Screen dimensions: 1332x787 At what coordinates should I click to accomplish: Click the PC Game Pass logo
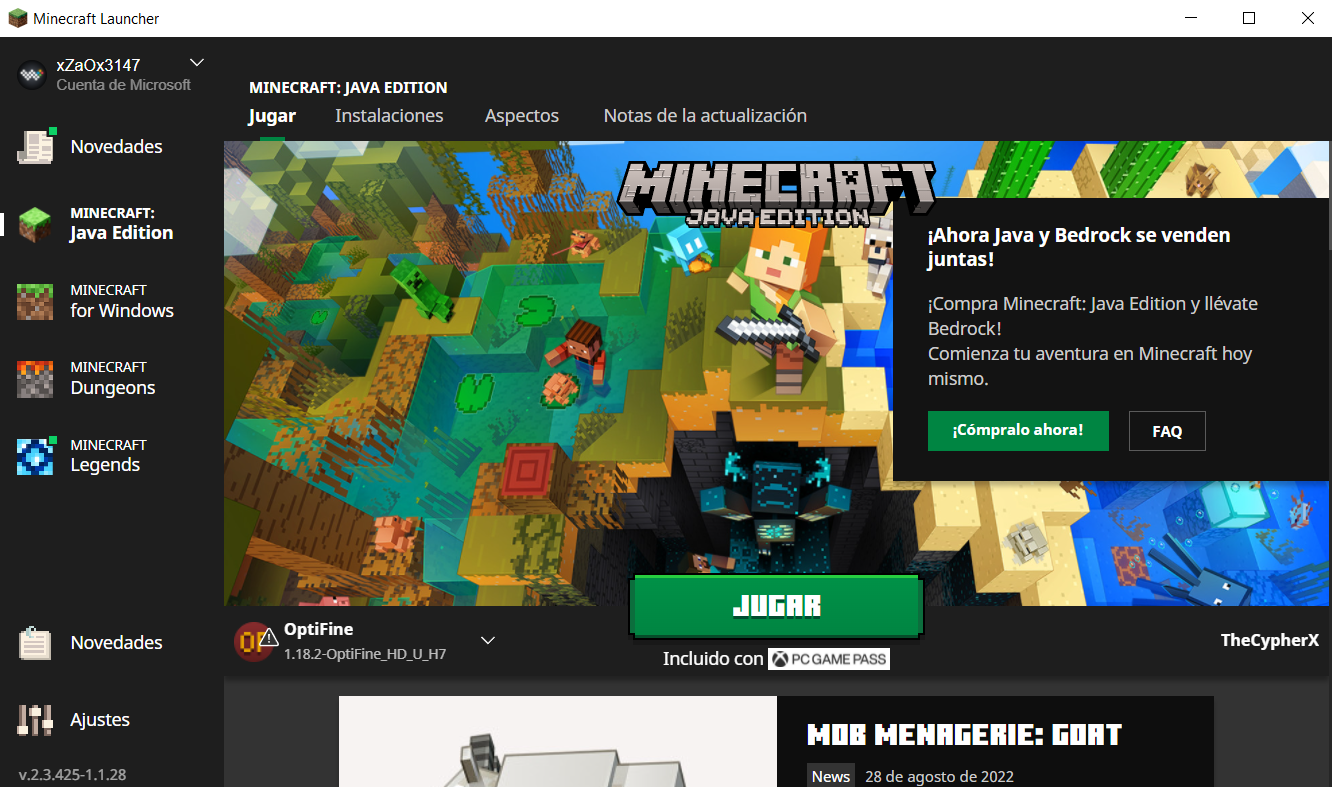pos(828,659)
